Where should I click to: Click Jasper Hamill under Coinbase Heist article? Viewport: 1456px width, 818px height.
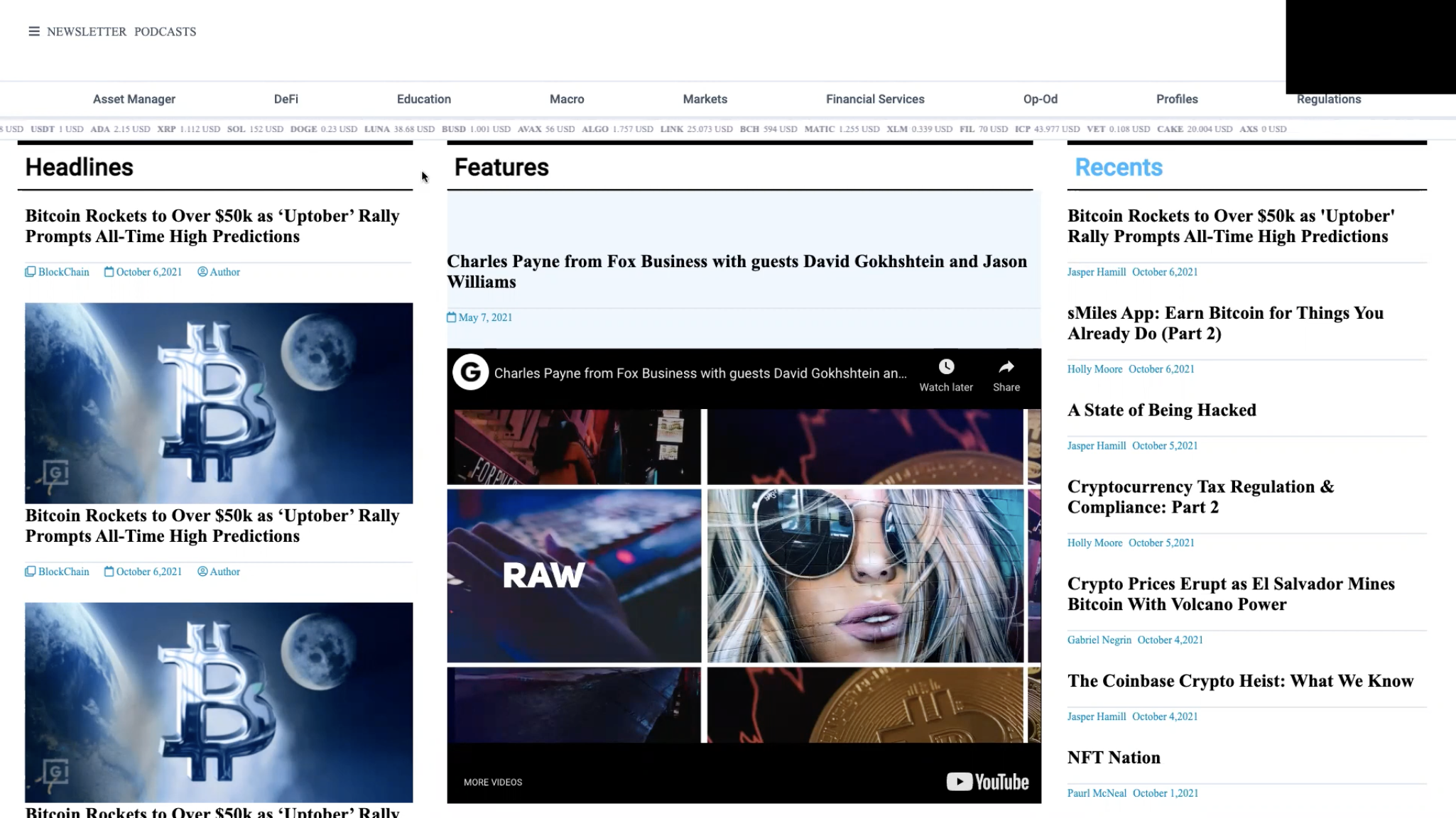(1097, 717)
